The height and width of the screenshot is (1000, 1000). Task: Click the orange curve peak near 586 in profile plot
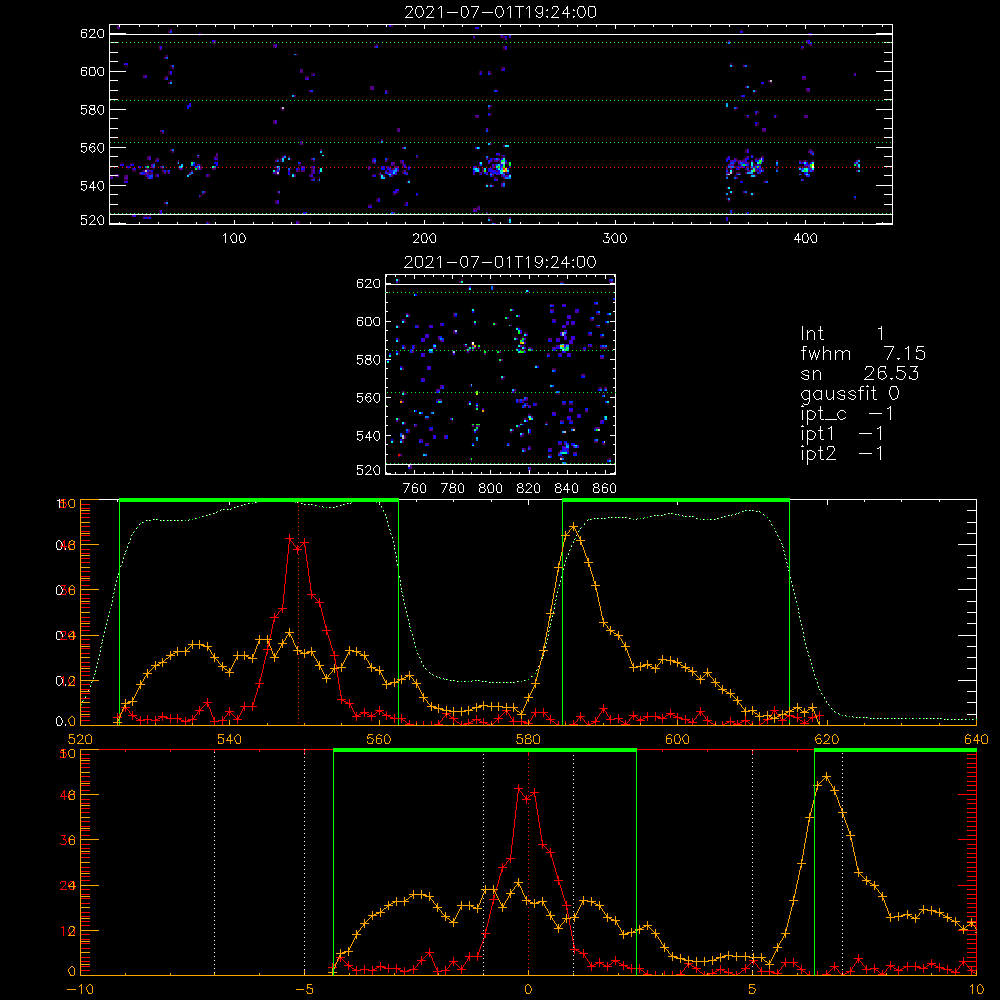[574, 527]
